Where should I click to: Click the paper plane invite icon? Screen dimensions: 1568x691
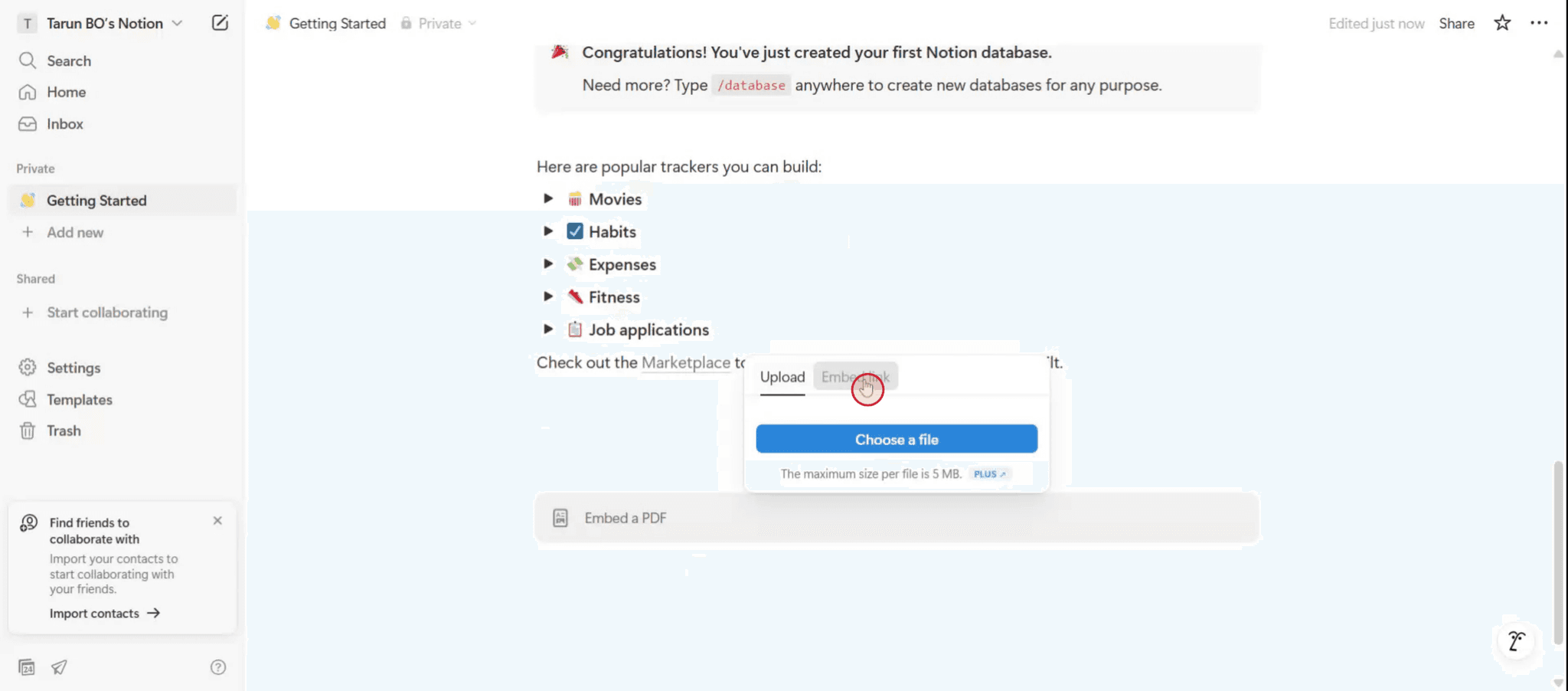(x=60, y=667)
